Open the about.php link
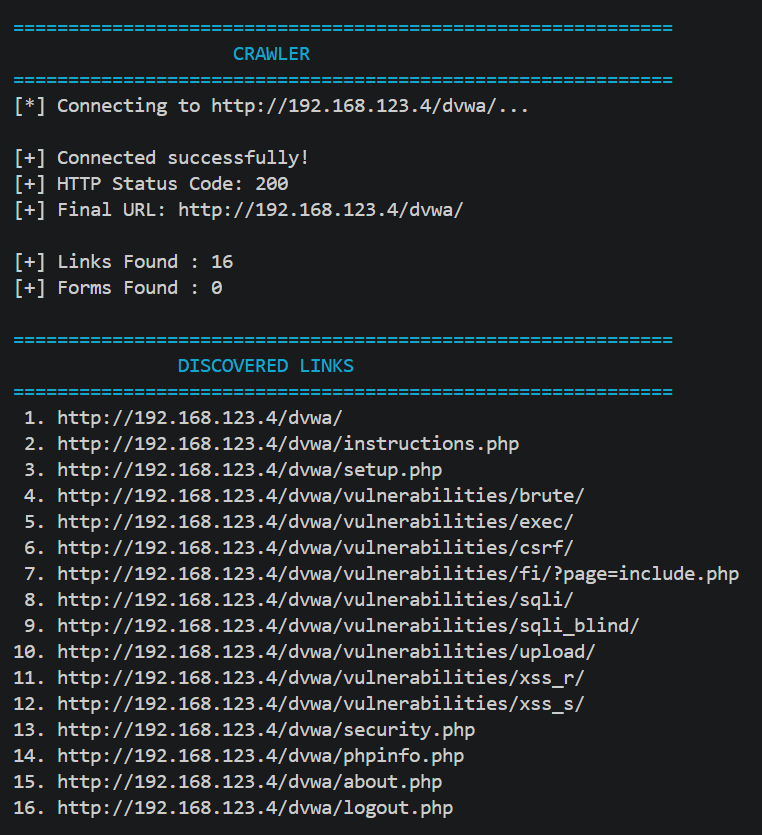Viewport: 762px width, 835px height. tap(250, 782)
